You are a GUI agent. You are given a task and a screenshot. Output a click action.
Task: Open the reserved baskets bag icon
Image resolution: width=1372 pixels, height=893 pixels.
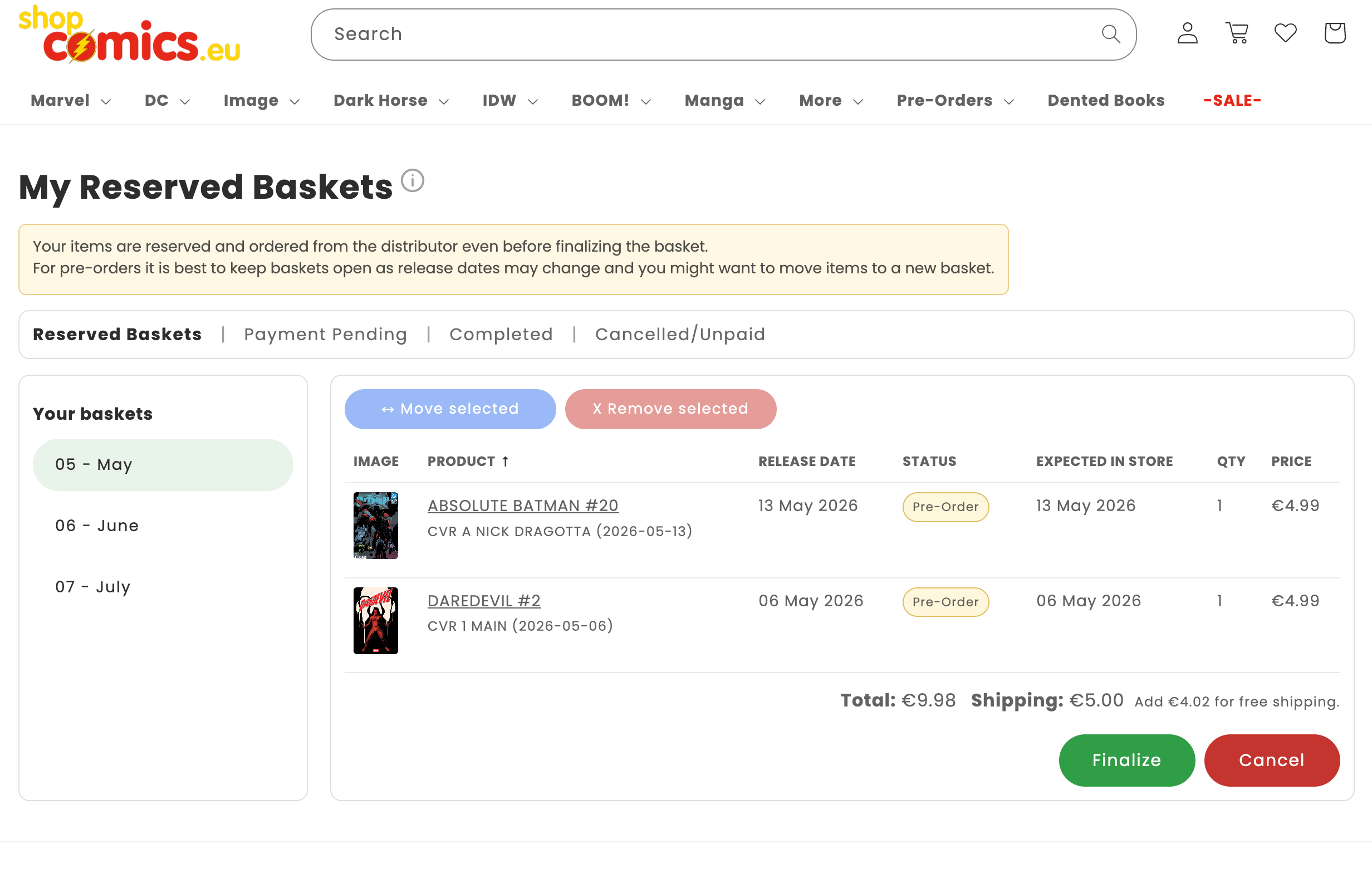(1335, 33)
